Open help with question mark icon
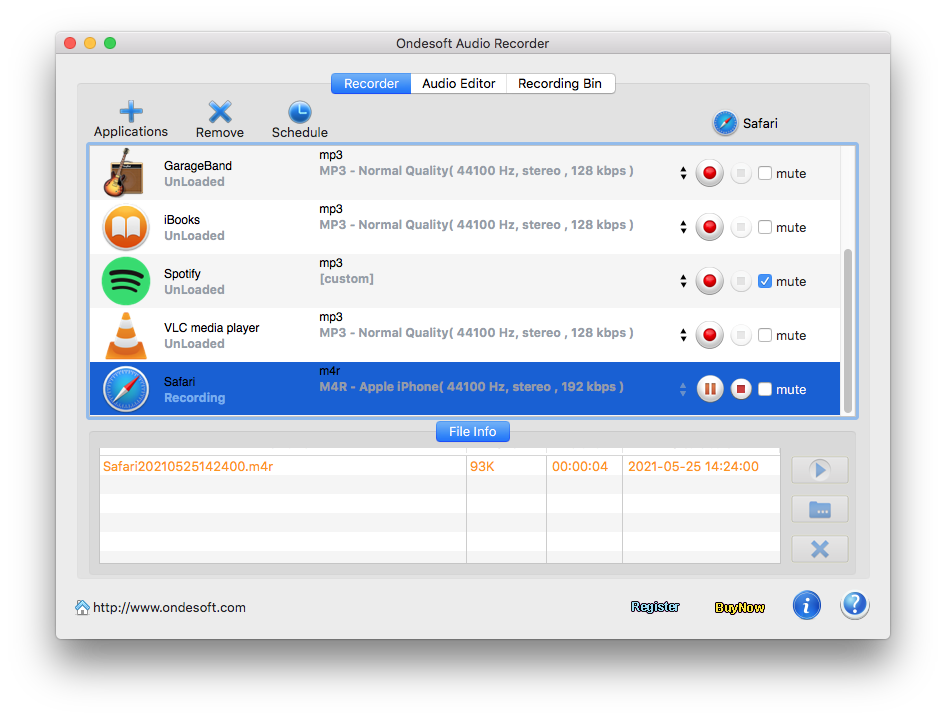Viewport: 946px width, 719px height. [854, 605]
